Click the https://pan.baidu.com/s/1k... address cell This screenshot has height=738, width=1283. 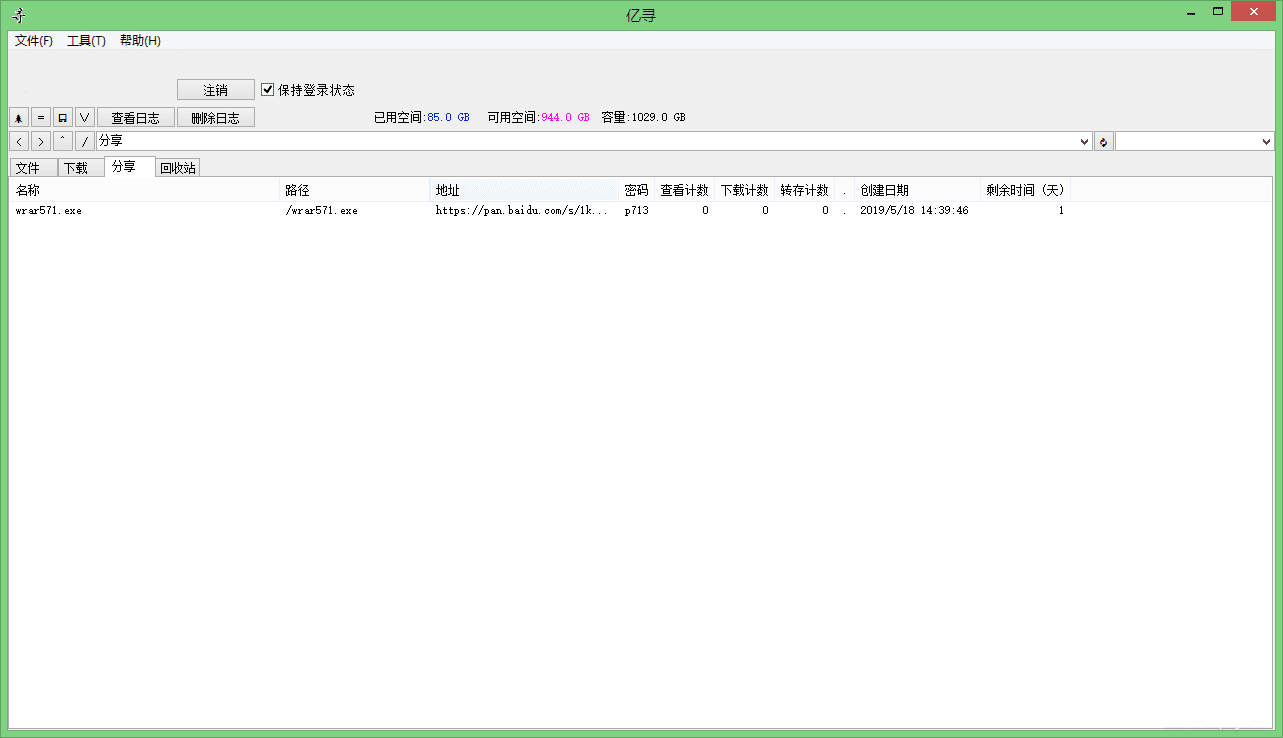[522, 211]
